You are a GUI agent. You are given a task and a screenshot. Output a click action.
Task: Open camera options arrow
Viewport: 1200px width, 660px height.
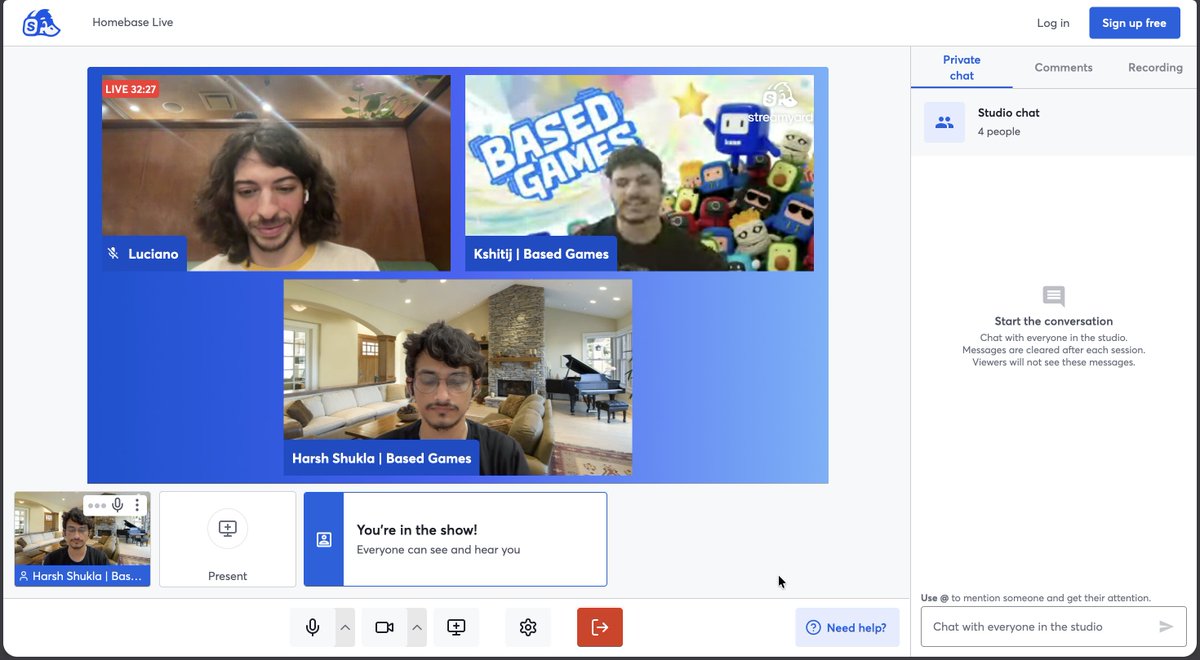pos(417,627)
